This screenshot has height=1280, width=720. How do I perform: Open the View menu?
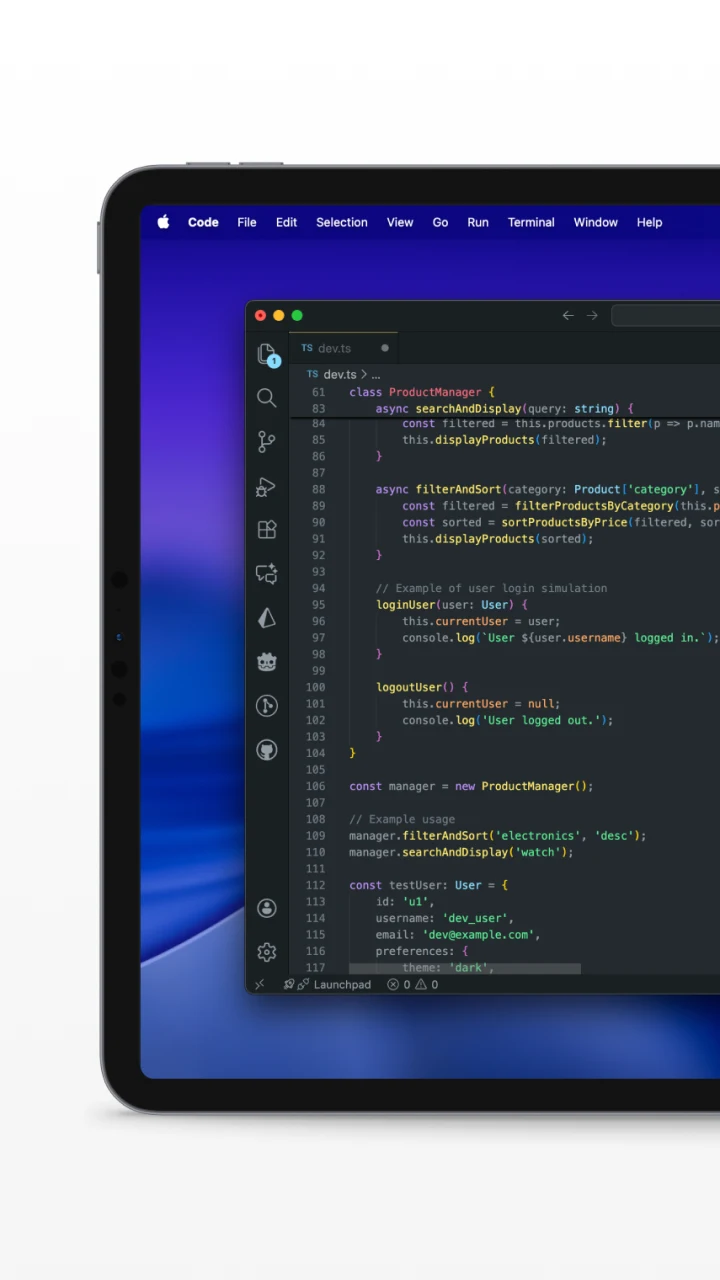coord(400,222)
